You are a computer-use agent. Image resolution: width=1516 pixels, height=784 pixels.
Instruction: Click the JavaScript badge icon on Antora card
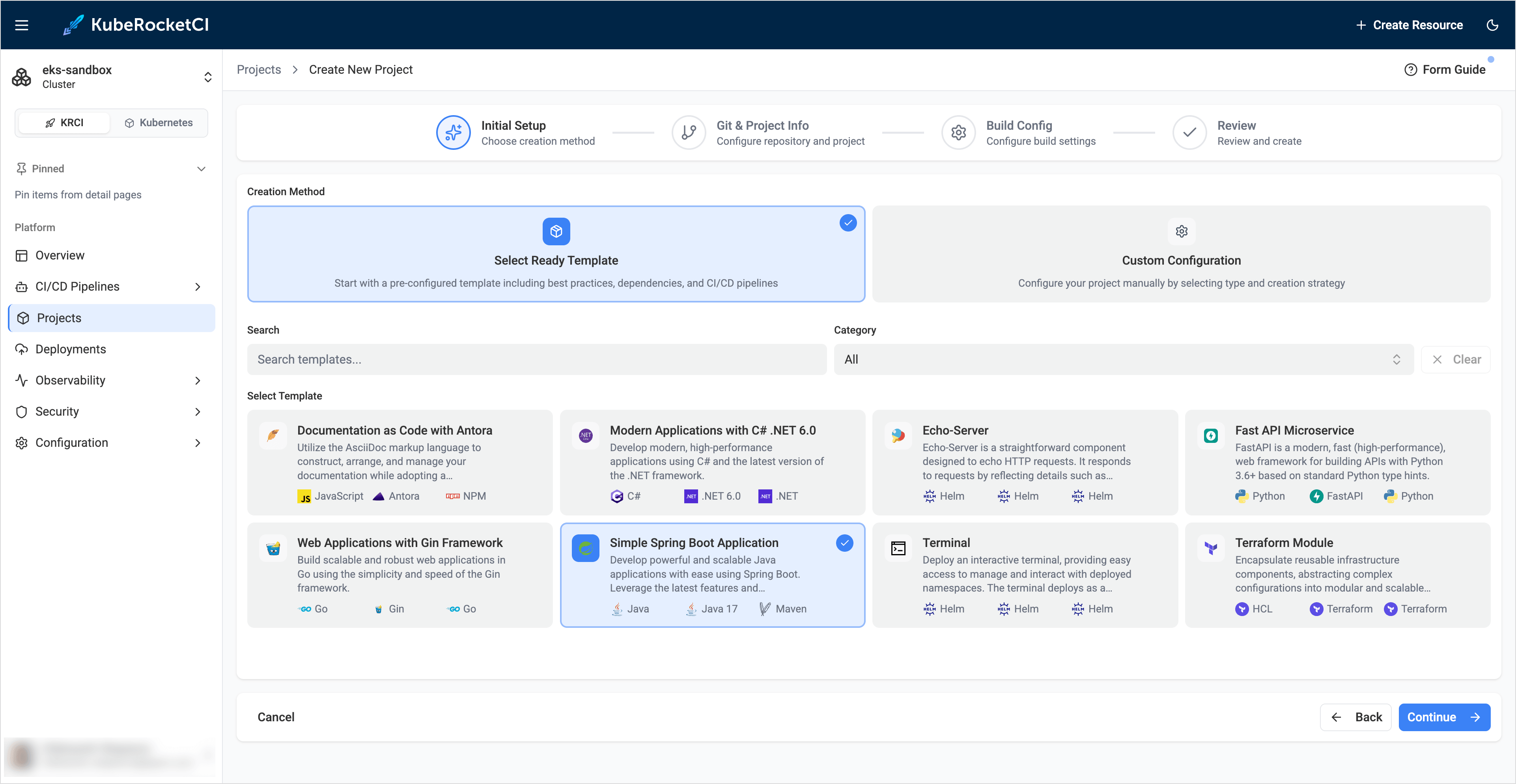304,496
